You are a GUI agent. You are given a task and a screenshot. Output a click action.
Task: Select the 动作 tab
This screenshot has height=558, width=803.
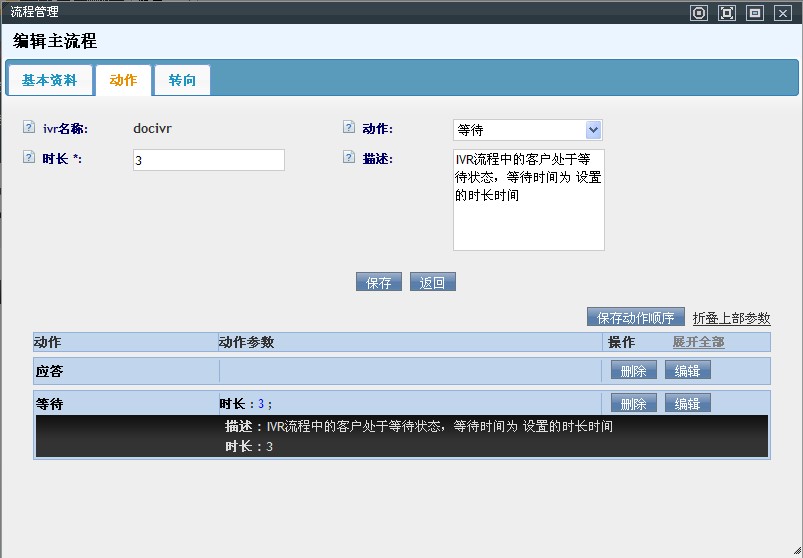[x=123, y=80]
